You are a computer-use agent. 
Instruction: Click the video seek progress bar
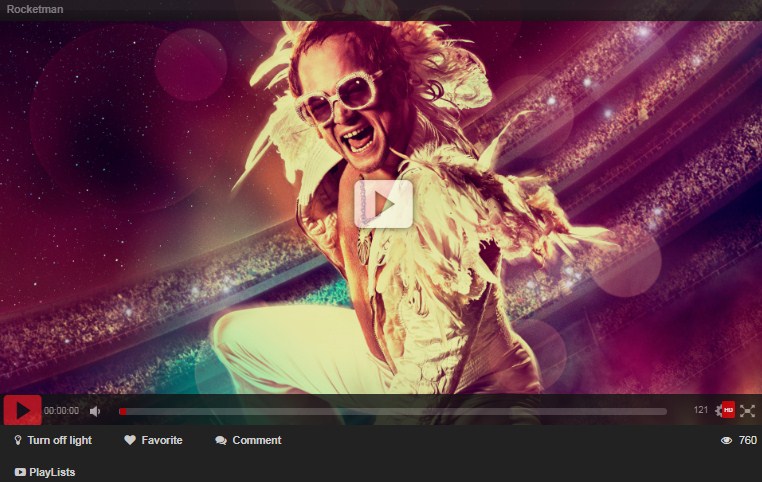click(393, 412)
